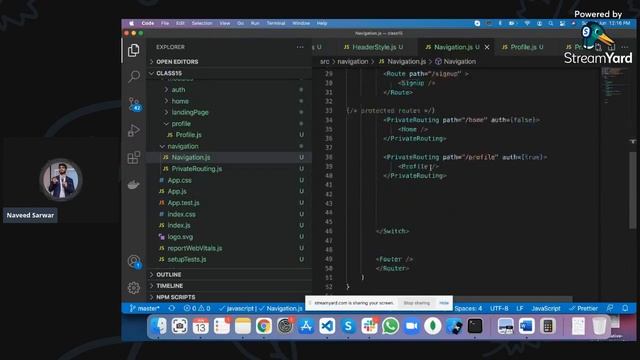The height and width of the screenshot is (360, 640).
Task: Open Zoom from the dock
Action: coord(412,326)
